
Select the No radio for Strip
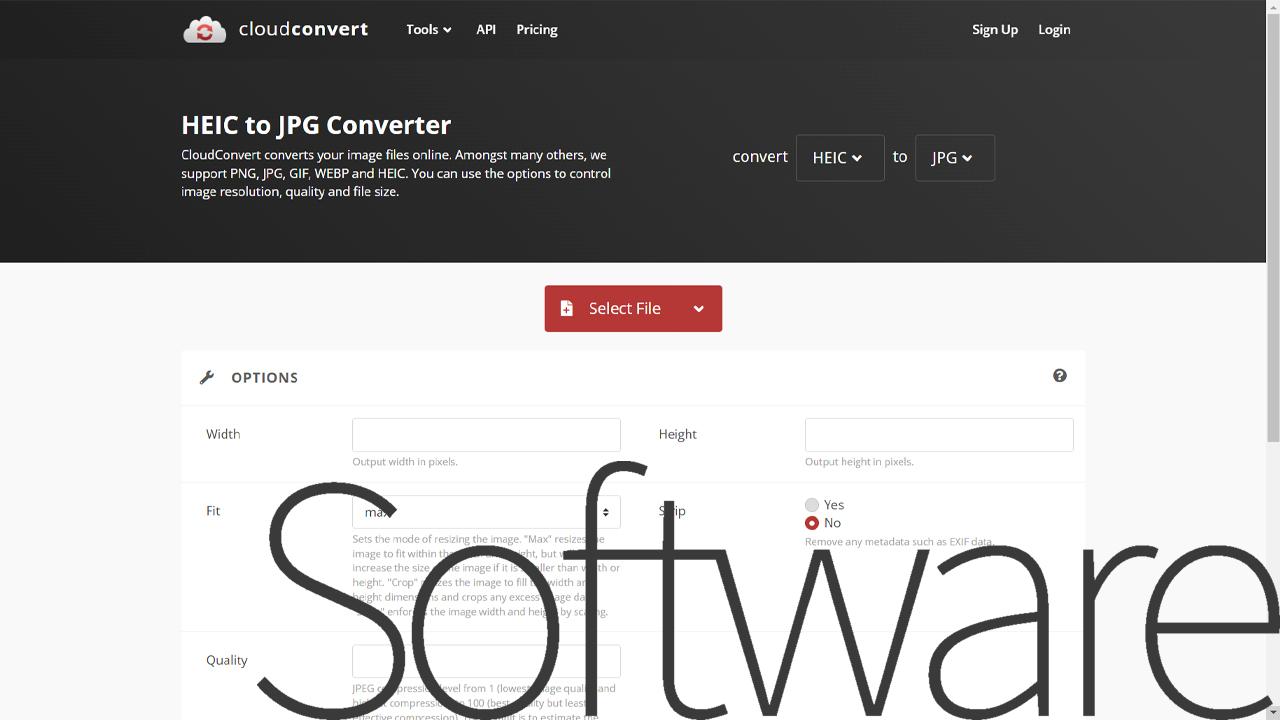click(812, 523)
